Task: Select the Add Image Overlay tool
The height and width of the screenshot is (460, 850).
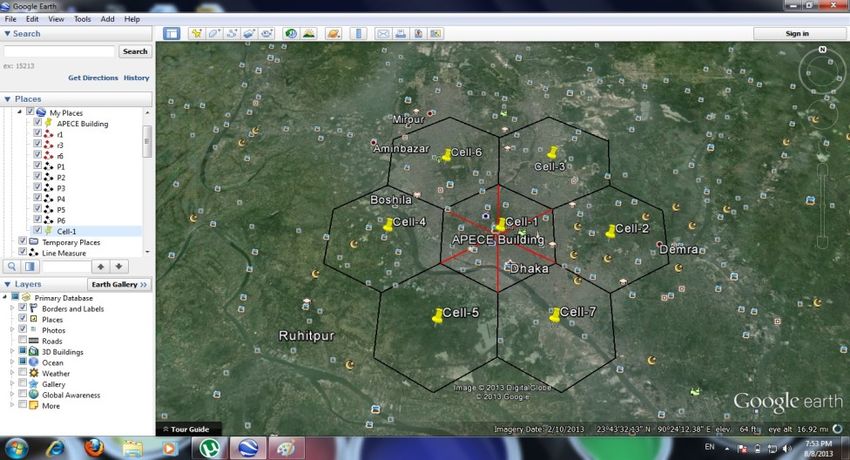Action: 249,34
